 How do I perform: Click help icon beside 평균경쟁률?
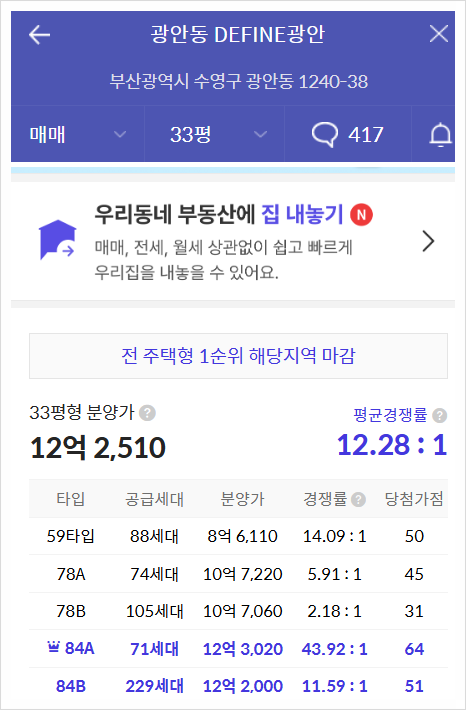[x=439, y=415]
